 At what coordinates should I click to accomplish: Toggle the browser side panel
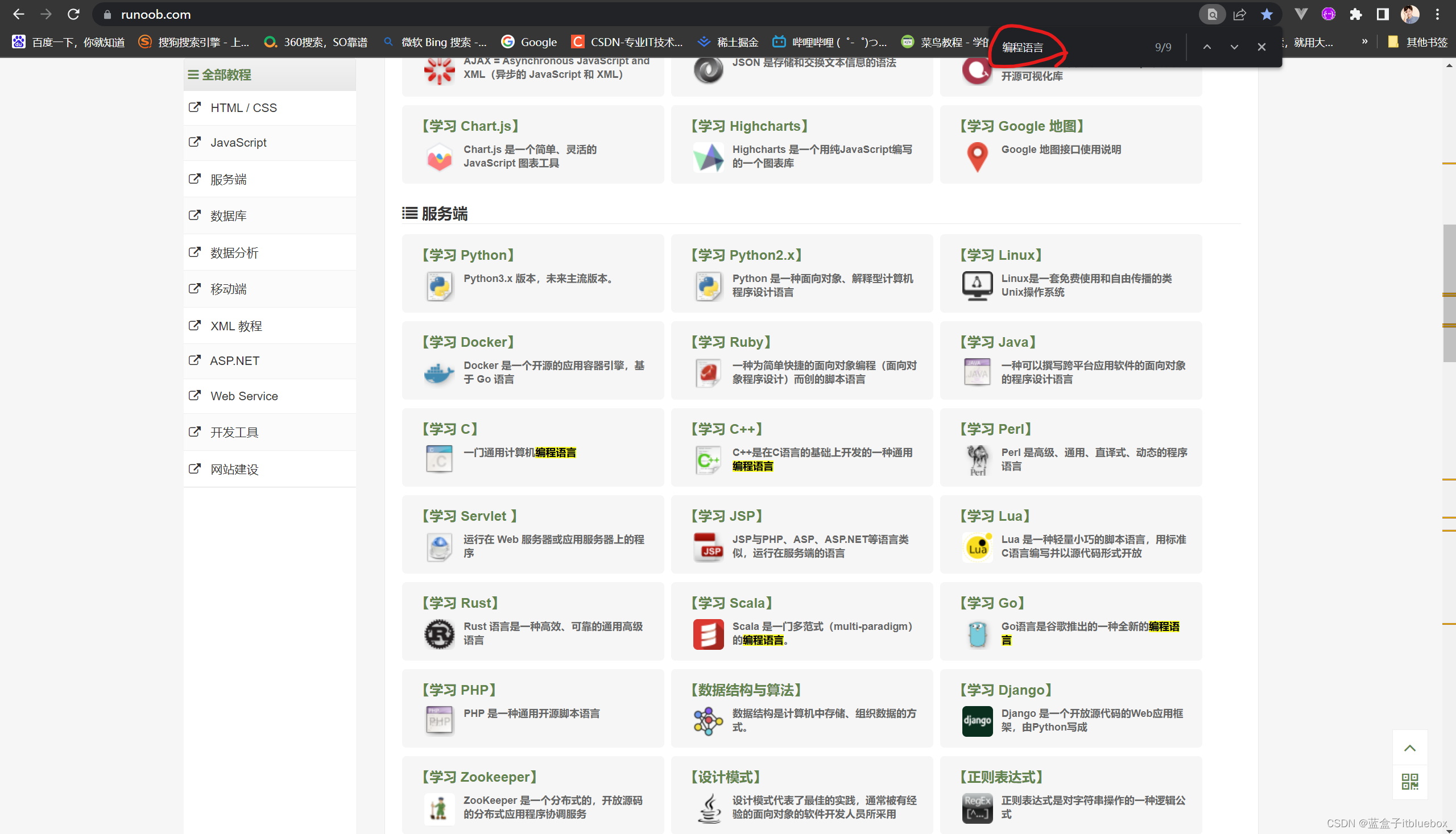point(1383,14)
